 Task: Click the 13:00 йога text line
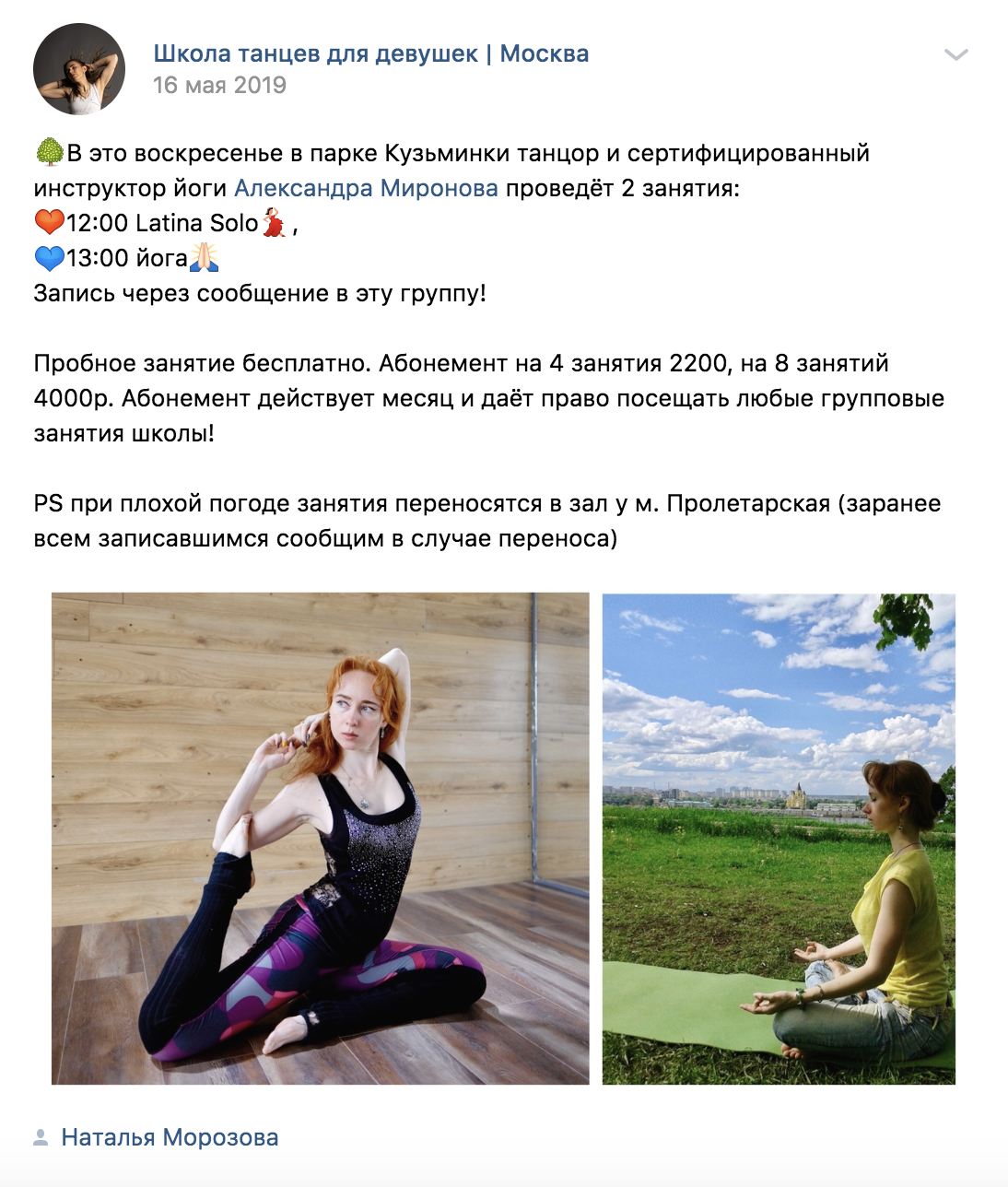pos(126,258)
